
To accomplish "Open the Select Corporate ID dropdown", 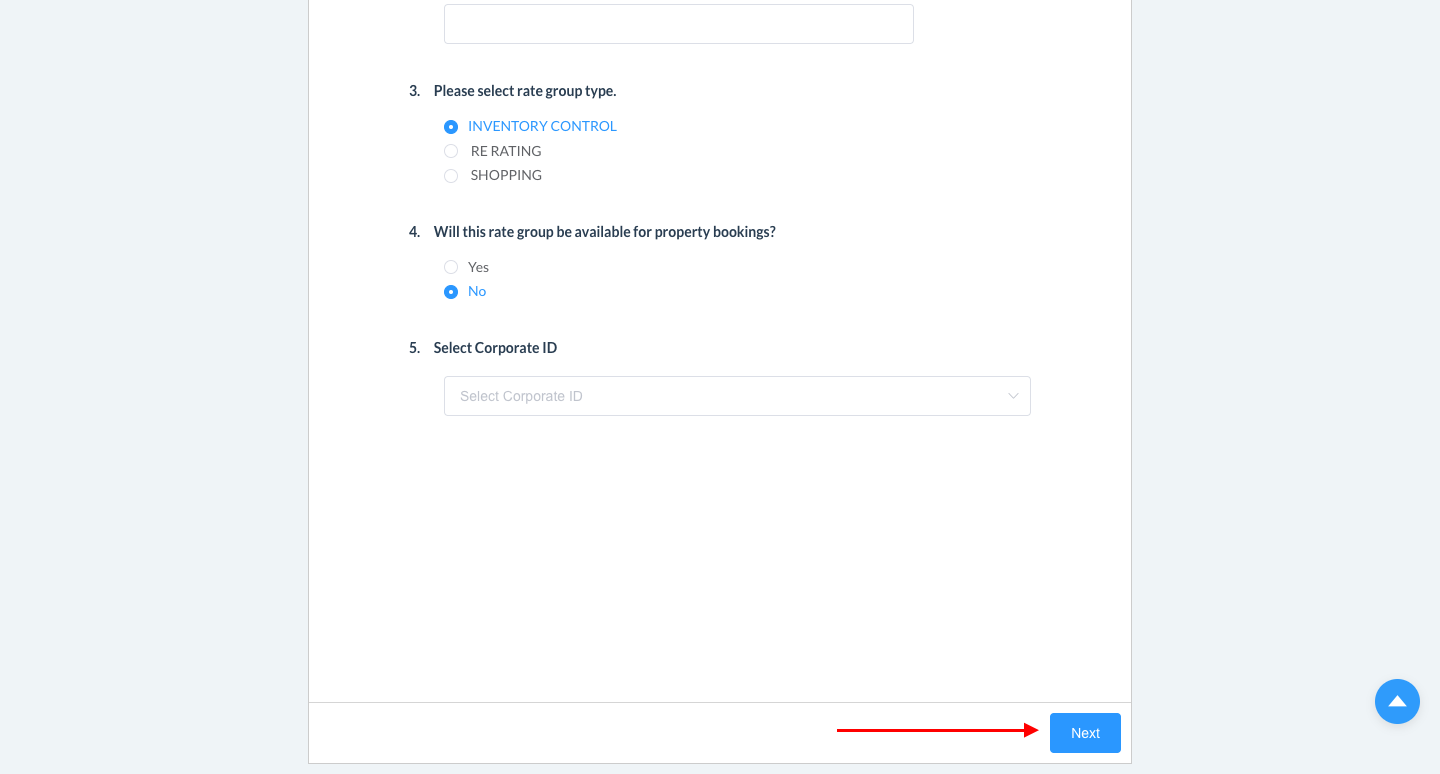I will pos(737,396).
